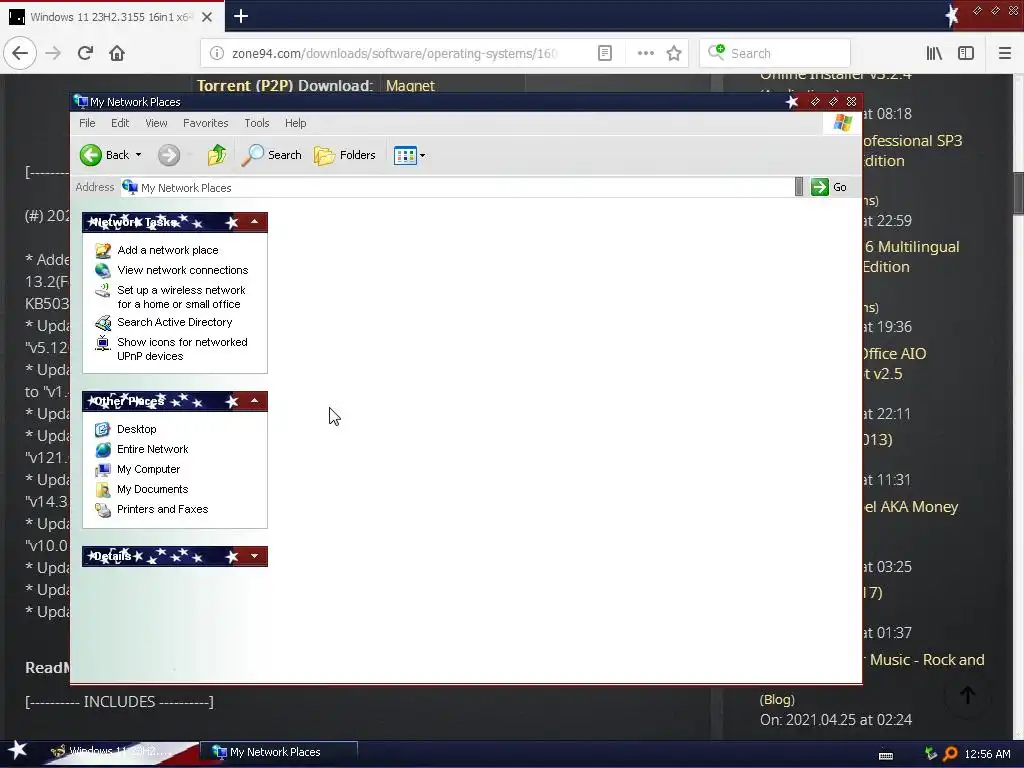Expand the Details panel
The width and height of the screenshot is (1024, 768).
255,556
